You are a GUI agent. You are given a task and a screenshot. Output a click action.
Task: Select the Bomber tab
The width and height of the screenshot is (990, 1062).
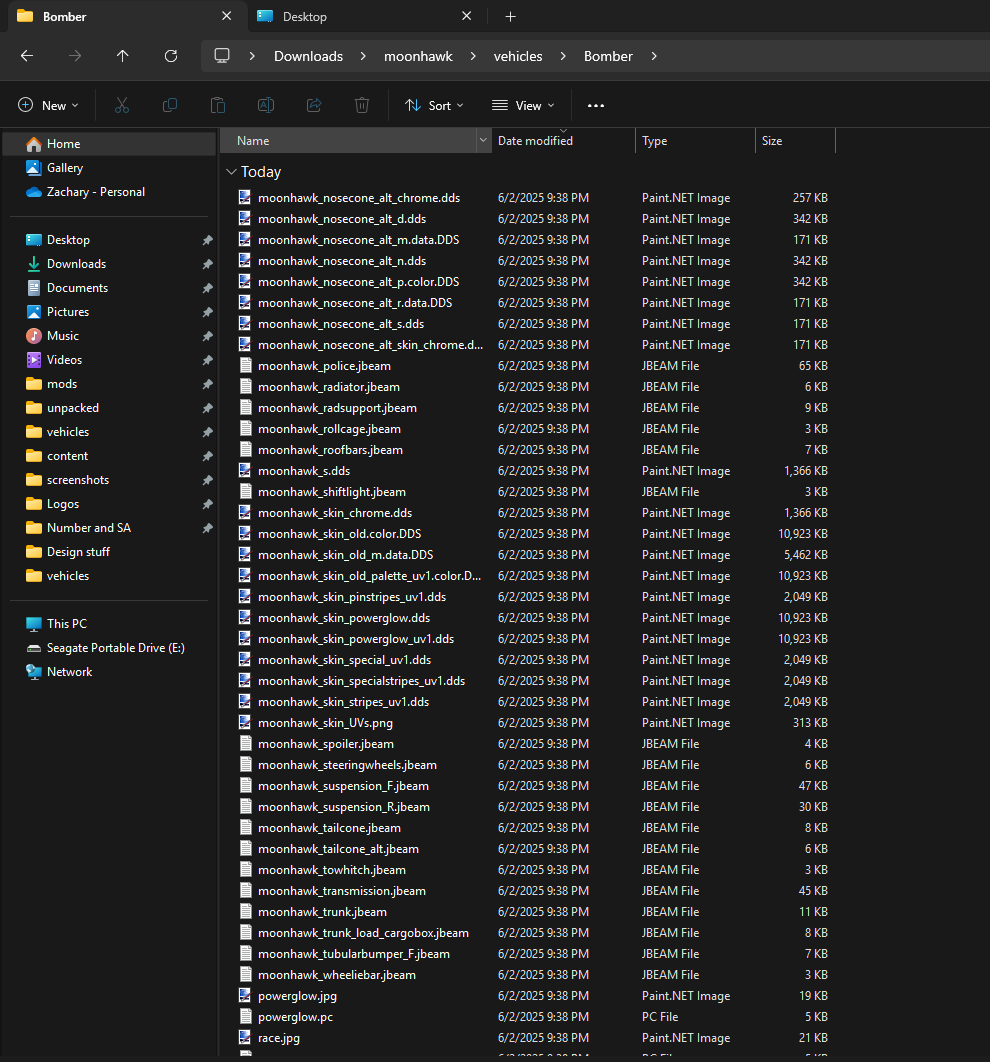[126, 17]
